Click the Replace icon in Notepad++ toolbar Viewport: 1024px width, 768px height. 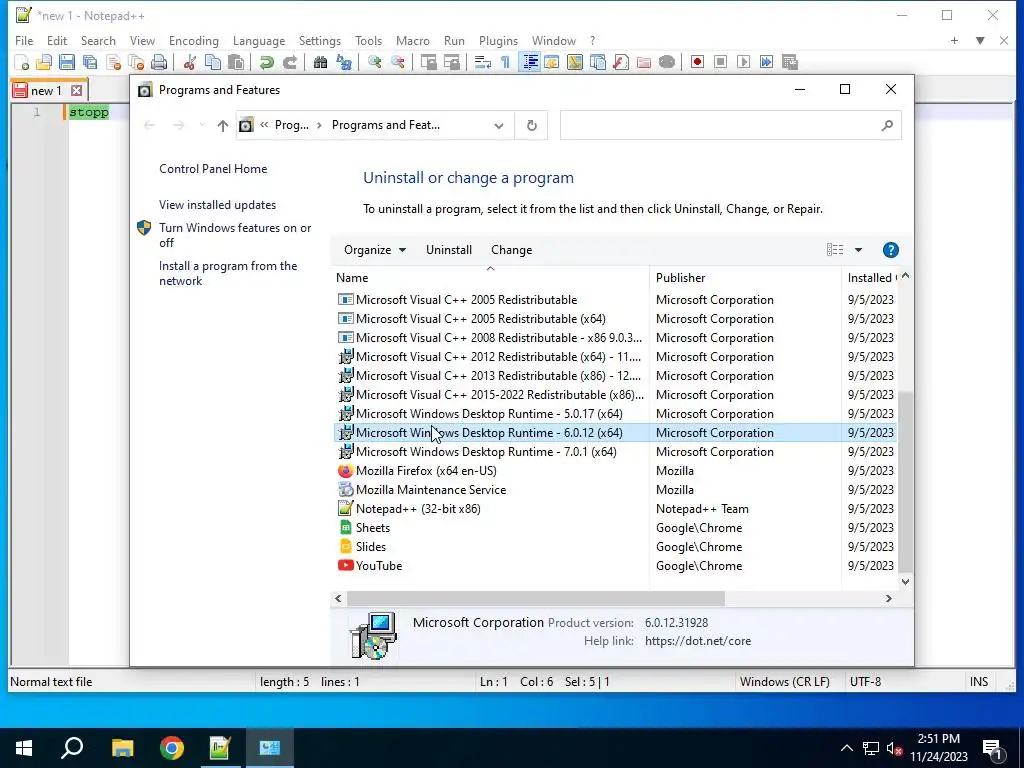click(344, 63)
